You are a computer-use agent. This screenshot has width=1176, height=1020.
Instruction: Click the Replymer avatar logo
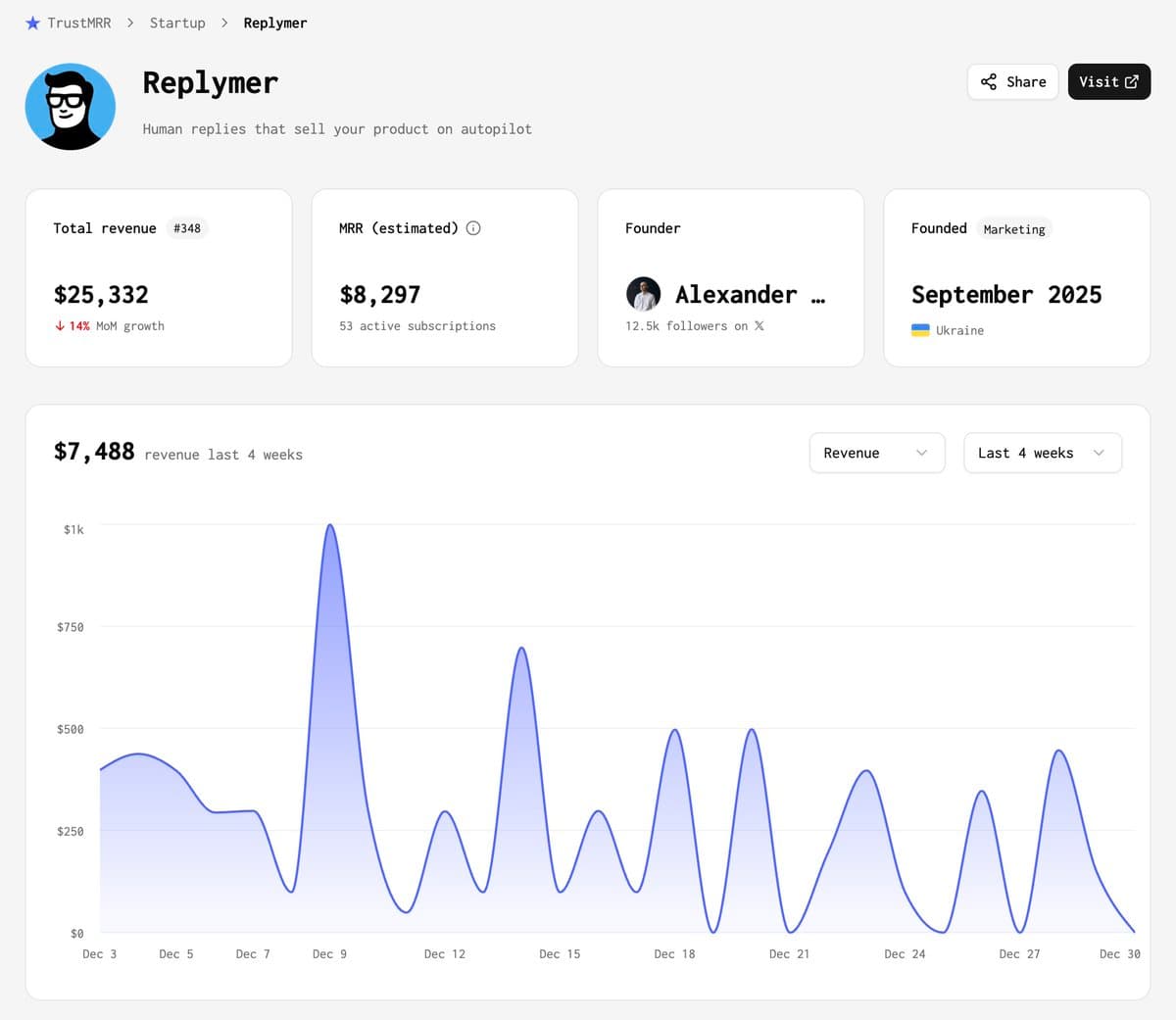71,107
